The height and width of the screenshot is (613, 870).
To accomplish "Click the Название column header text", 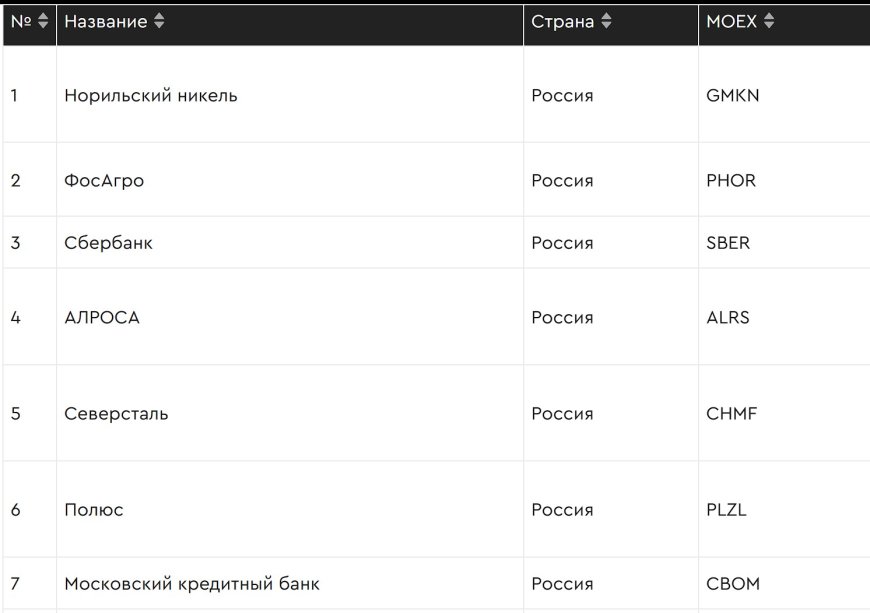I will (105, 21).
